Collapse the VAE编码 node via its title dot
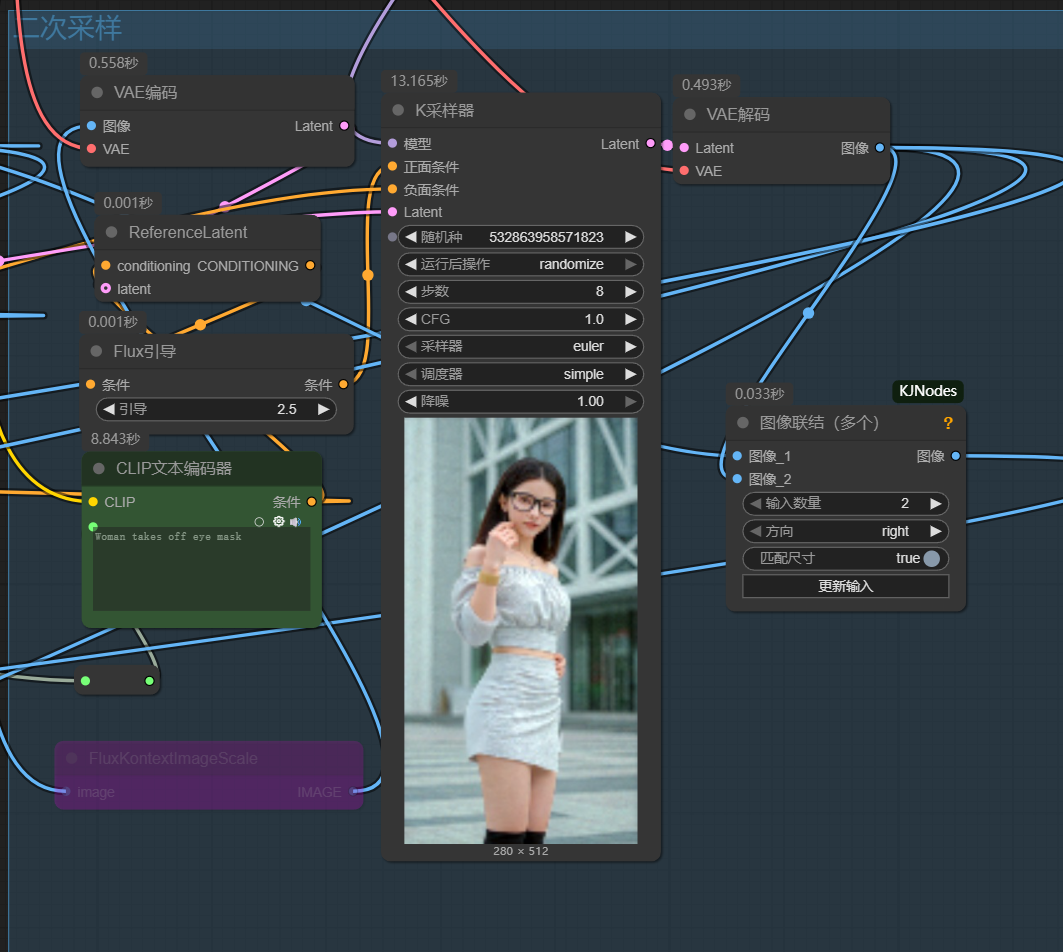The width and height of the screenshot is (1063, 952). [x=97, y=92]
